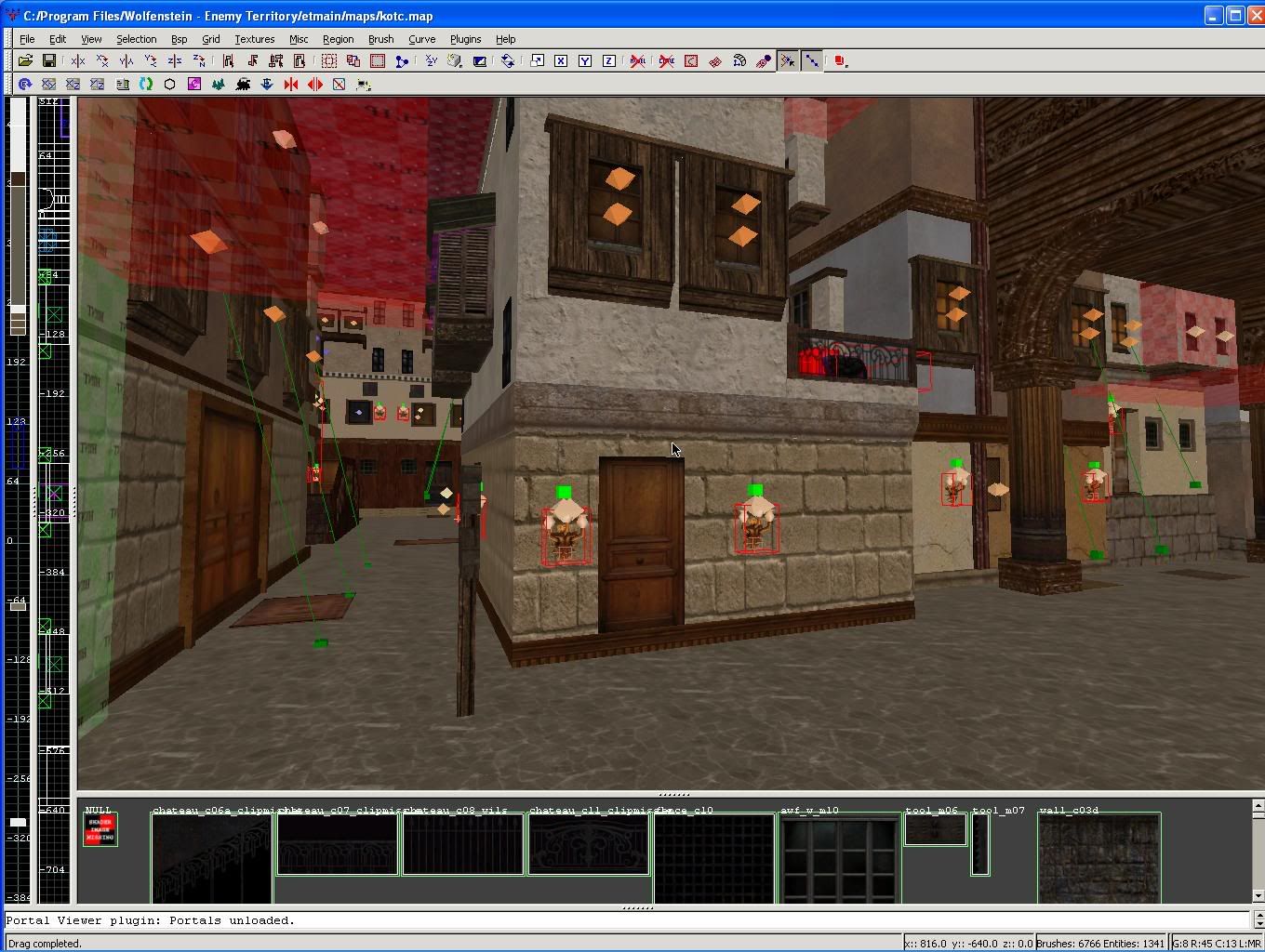1265x952 pixels.
Task: Click the red patch wireframe mesh icon
Action: coord(715,61)
